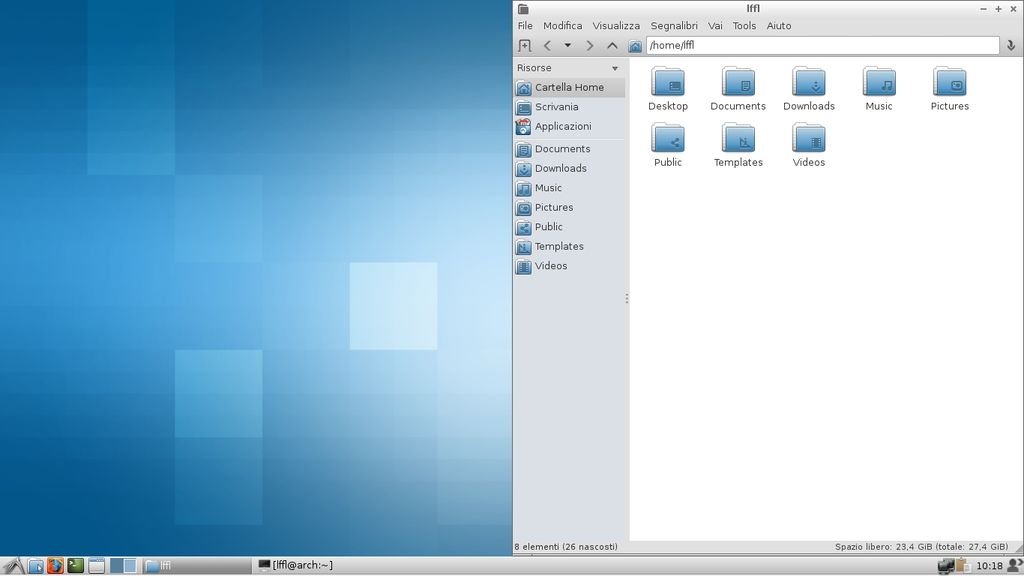Click the /home/lffl path field
Screen dimensions: 1024x576
coord(820,46)
